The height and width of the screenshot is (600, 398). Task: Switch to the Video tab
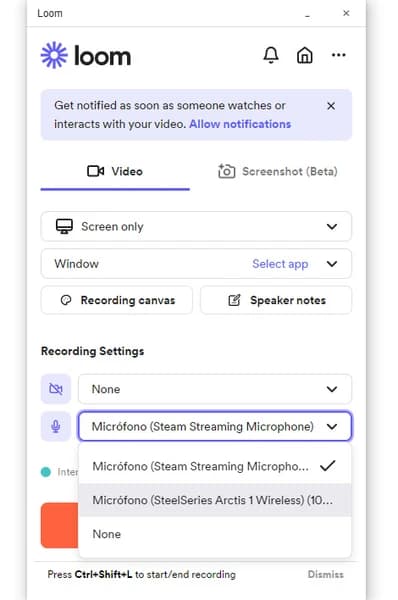(x=115, y=171)
